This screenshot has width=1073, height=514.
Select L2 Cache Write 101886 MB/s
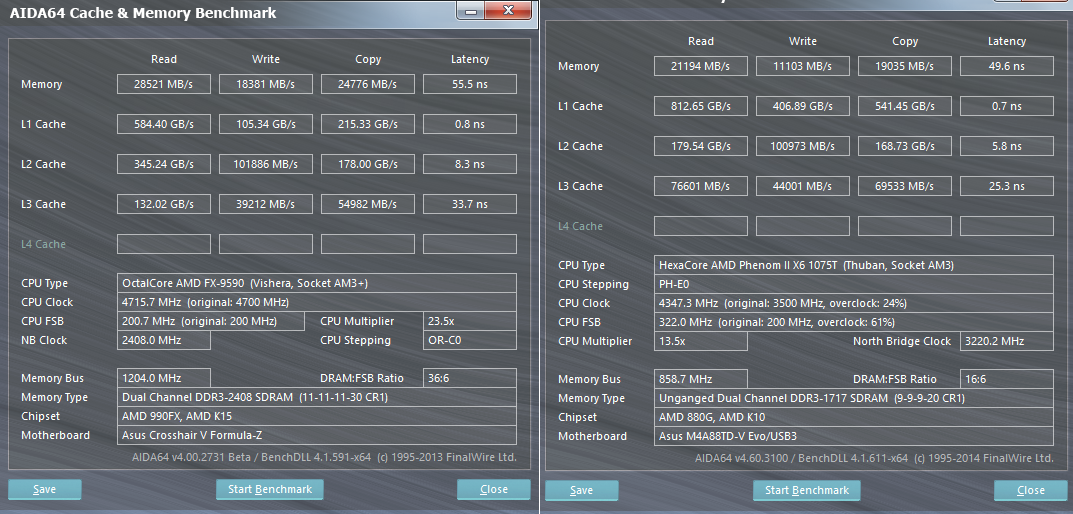(266, 164)
